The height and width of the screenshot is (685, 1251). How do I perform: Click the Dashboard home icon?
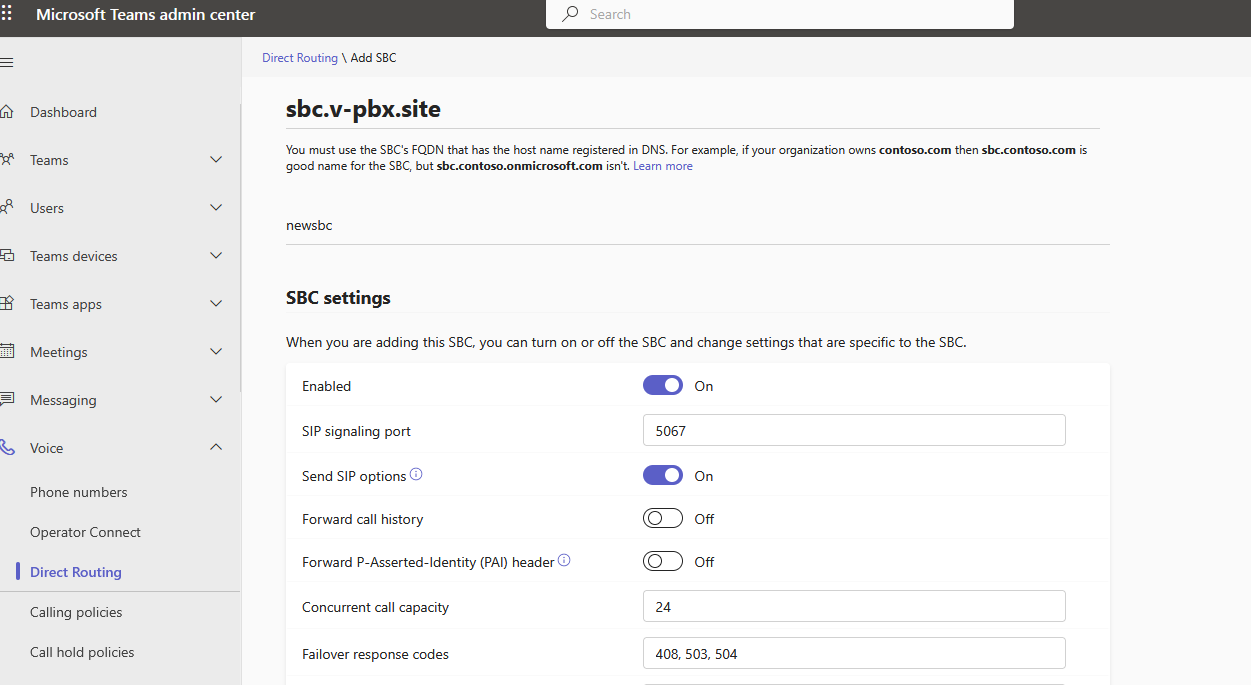tap(6, 111)
